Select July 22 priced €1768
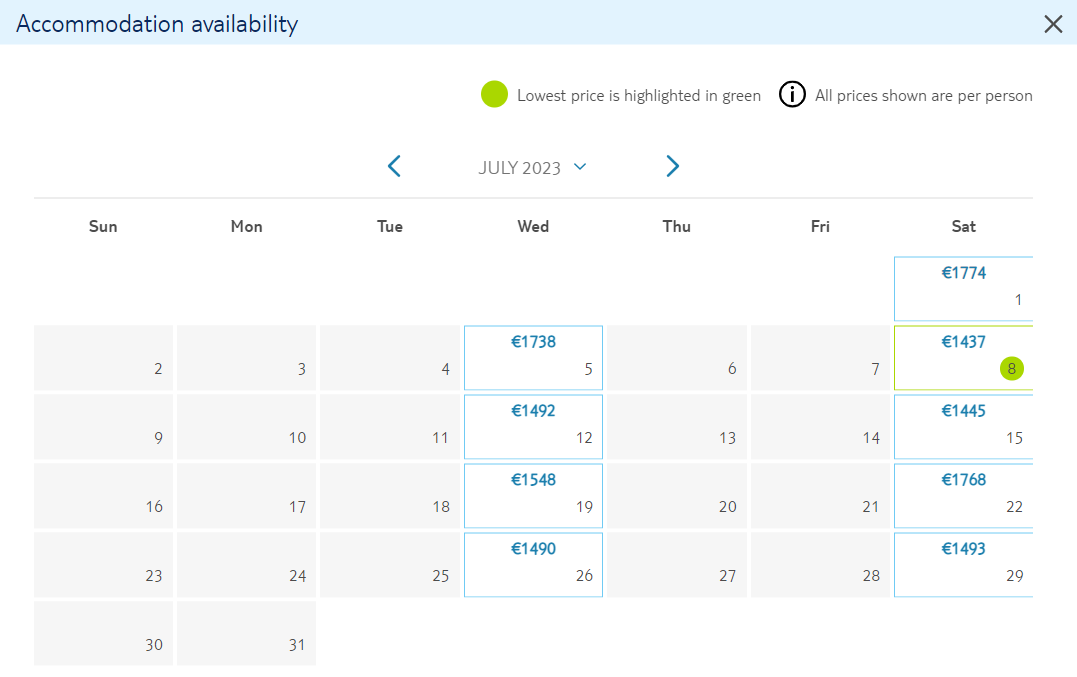Screen dimensions: 1077x677 tap(963, 496)
